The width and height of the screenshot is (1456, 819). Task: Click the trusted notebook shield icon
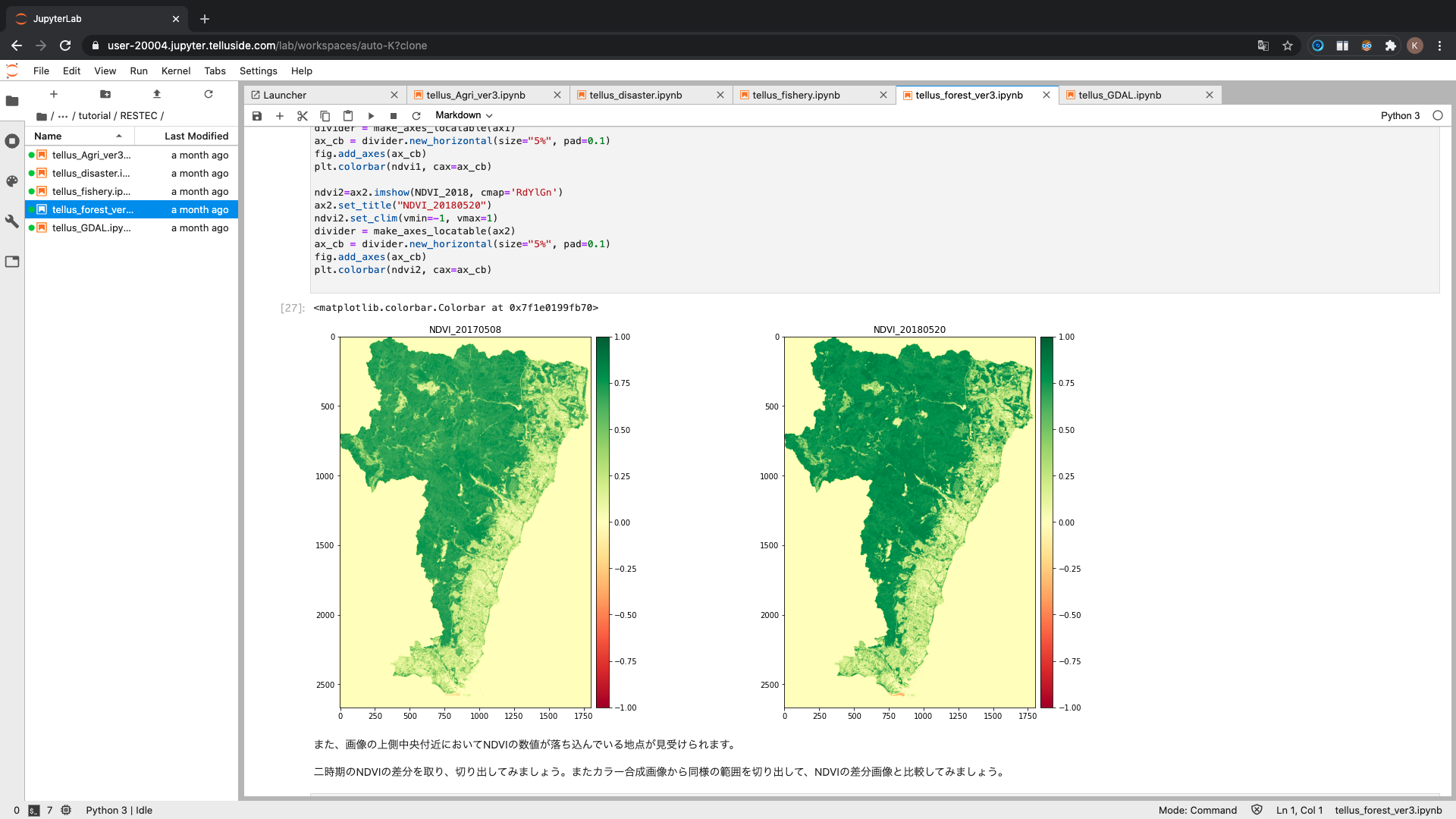pyautogui.click(x=1257, y=810)
